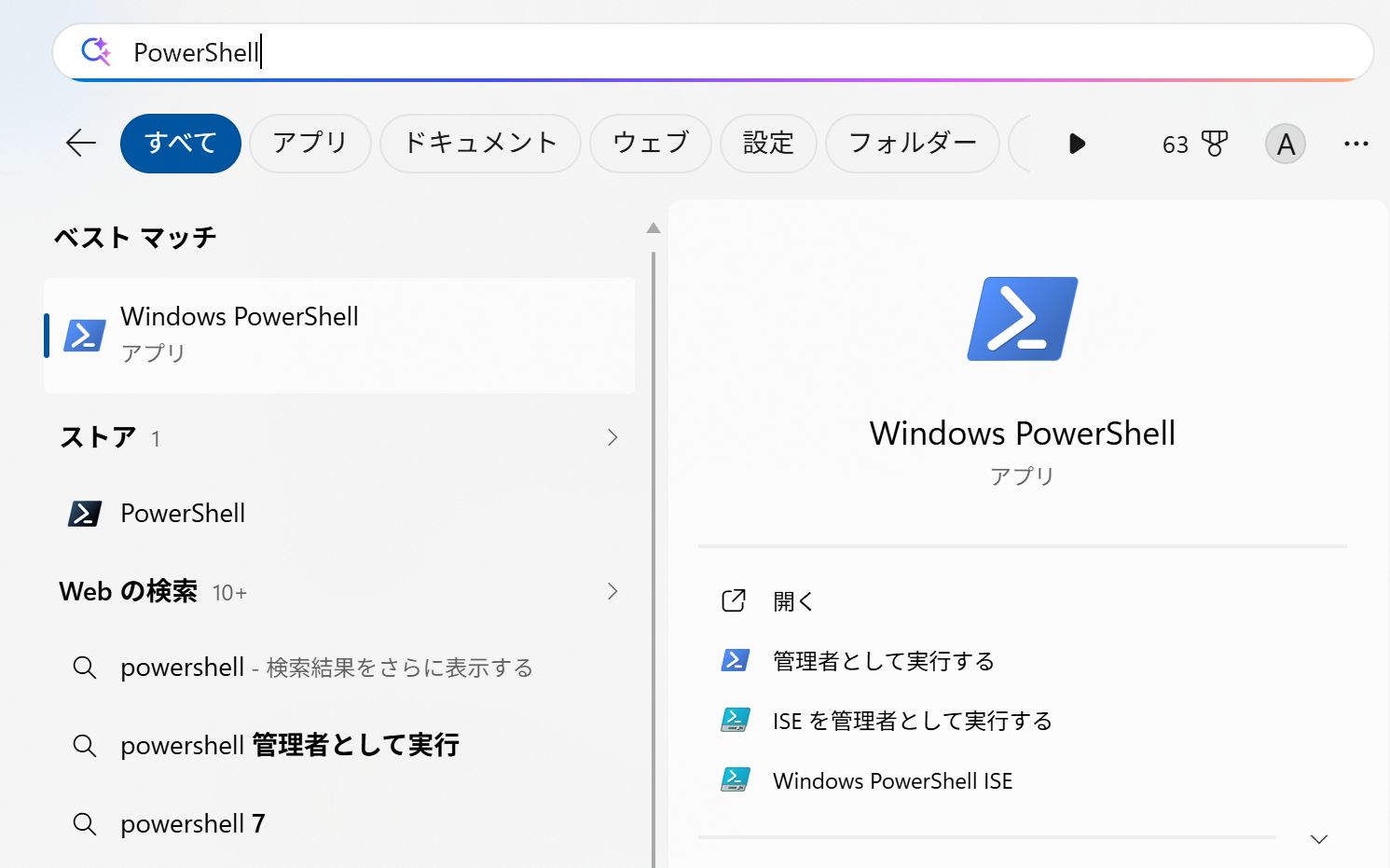Click the large Windows PowerShell logo in details pane
1390x868 pixels.
(x=1023, y=319)
